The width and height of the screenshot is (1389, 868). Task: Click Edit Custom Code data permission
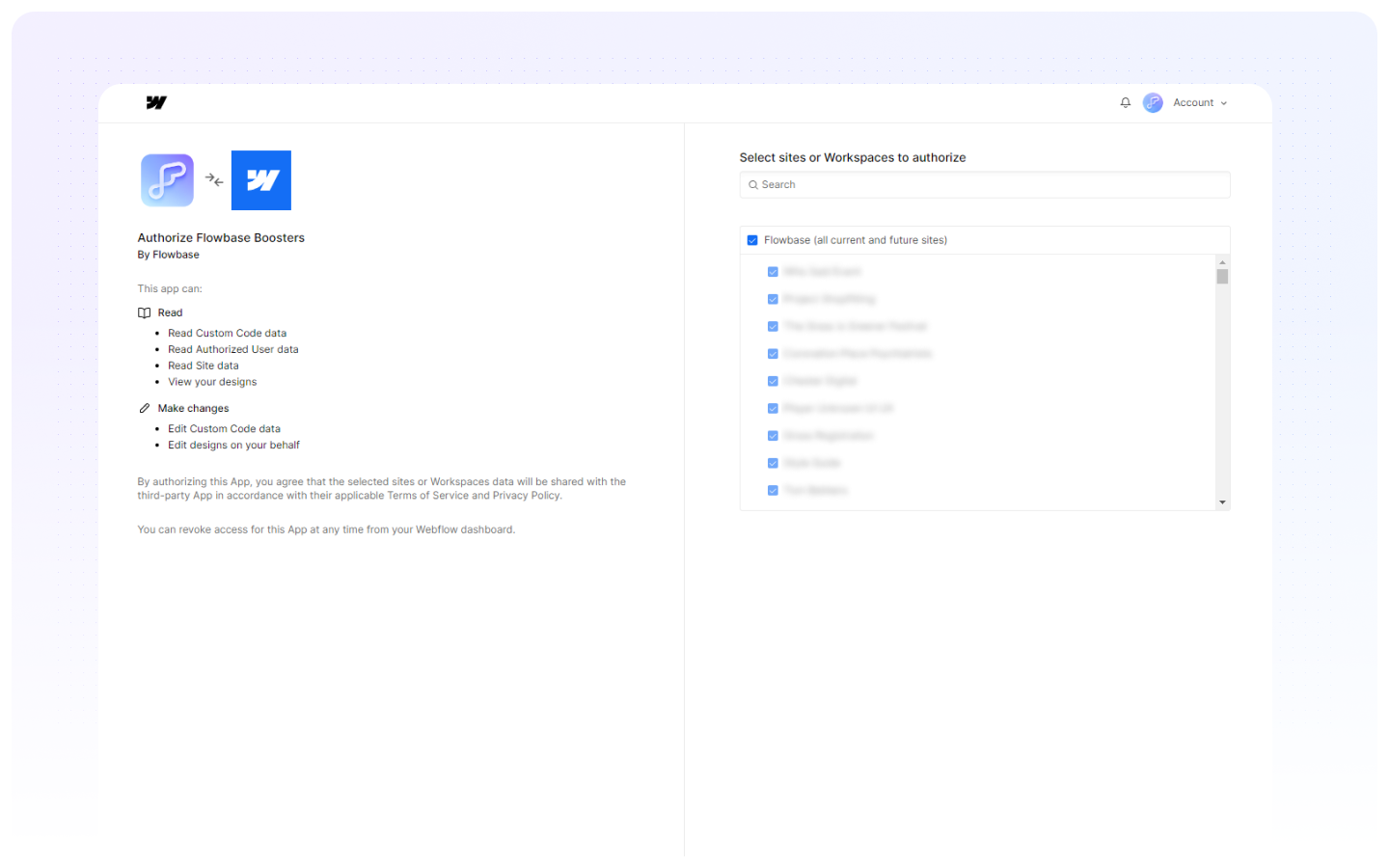coord(224,429)
